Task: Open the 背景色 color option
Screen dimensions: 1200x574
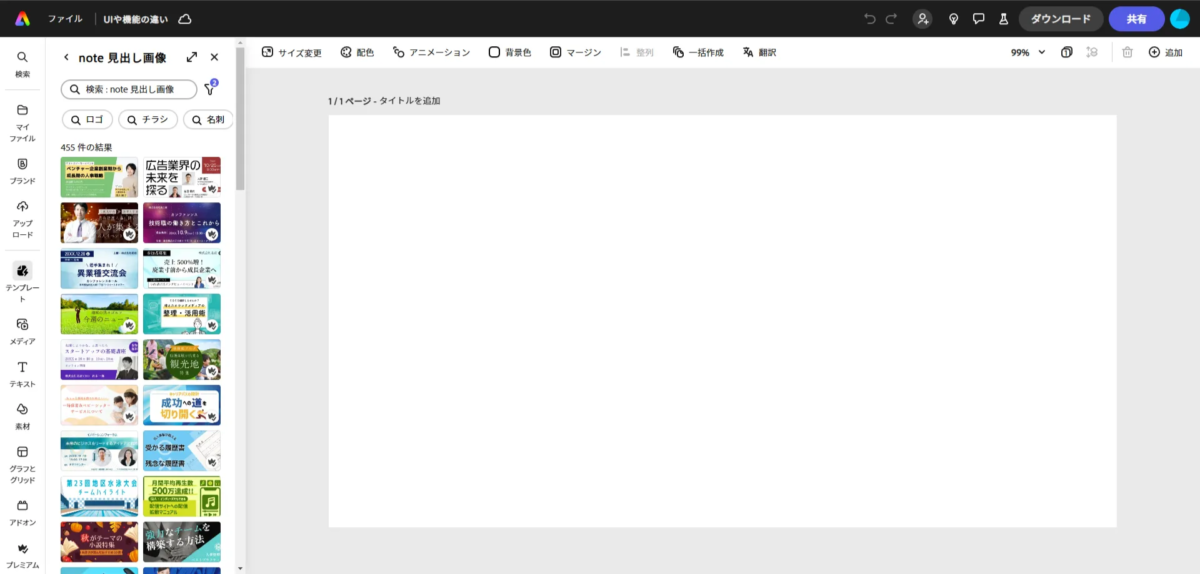Action: (x=510, y=52)
